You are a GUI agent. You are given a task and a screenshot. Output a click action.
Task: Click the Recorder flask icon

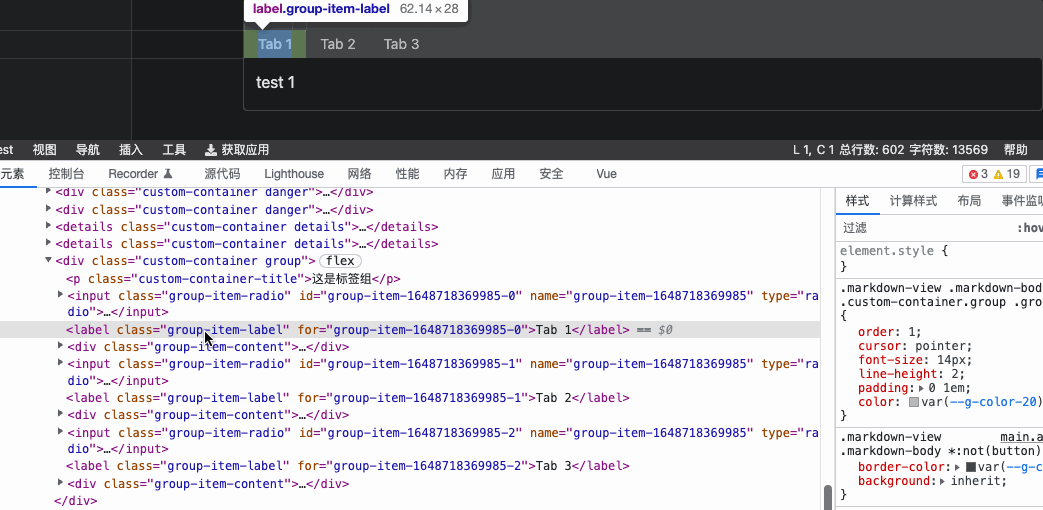(168, 173)
